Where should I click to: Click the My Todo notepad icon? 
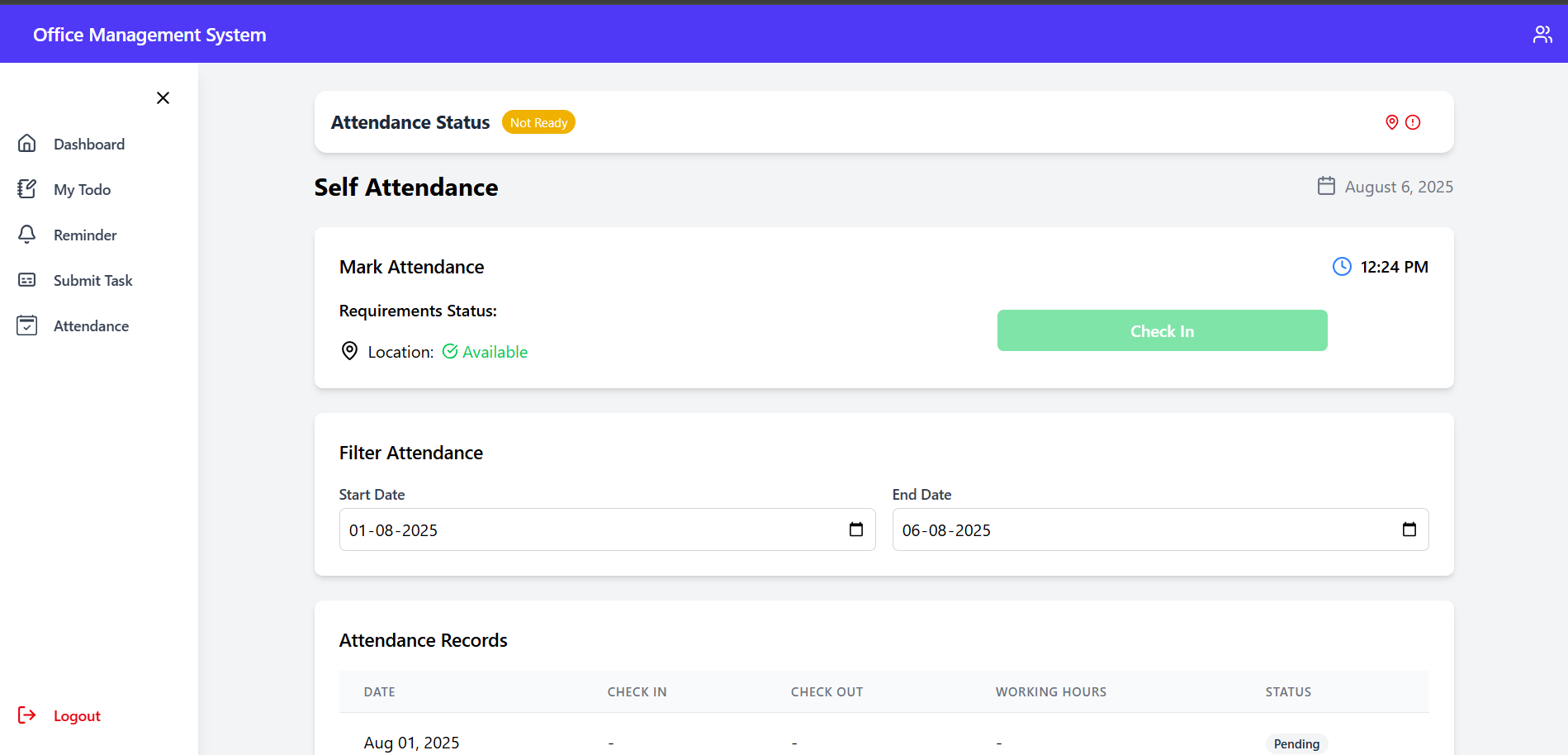click(27, 189)
